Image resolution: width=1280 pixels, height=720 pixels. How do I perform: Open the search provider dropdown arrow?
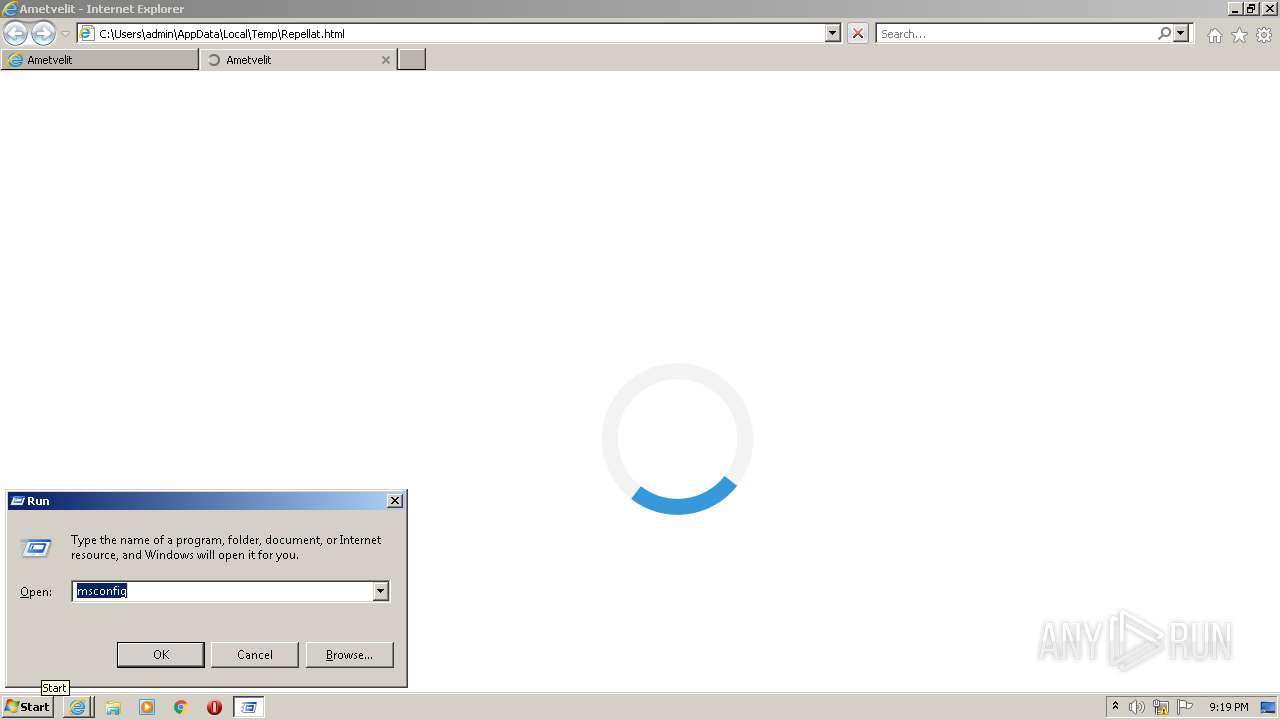(x=1181, y=33)
